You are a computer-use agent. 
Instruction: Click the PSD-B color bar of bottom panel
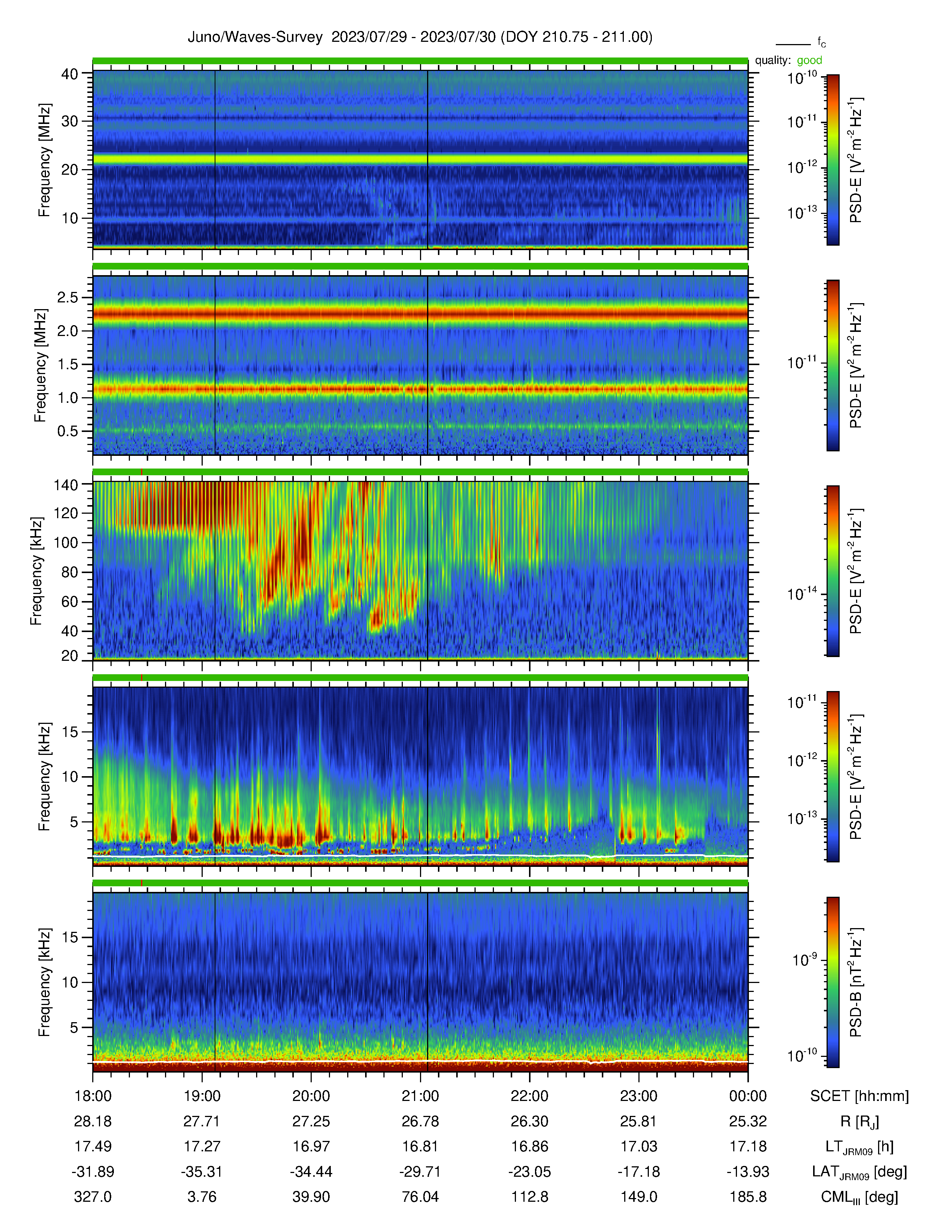(x=833, y=982)
